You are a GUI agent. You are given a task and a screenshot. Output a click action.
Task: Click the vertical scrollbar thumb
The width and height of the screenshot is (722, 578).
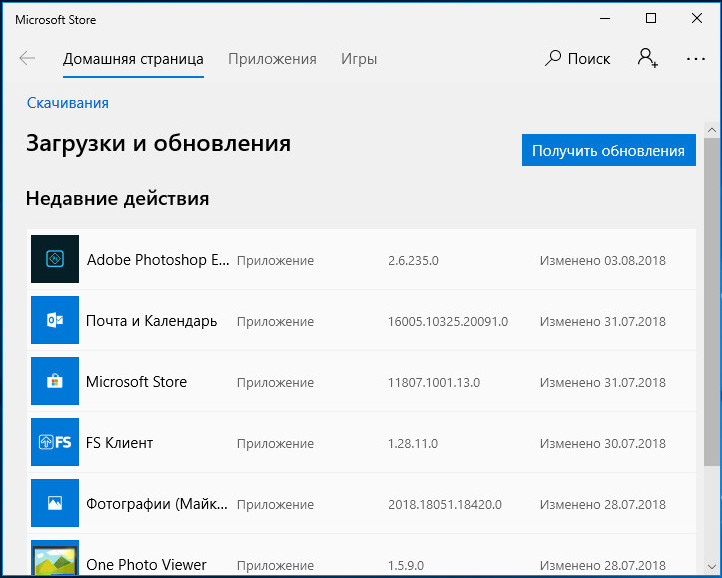pos(712,302)
